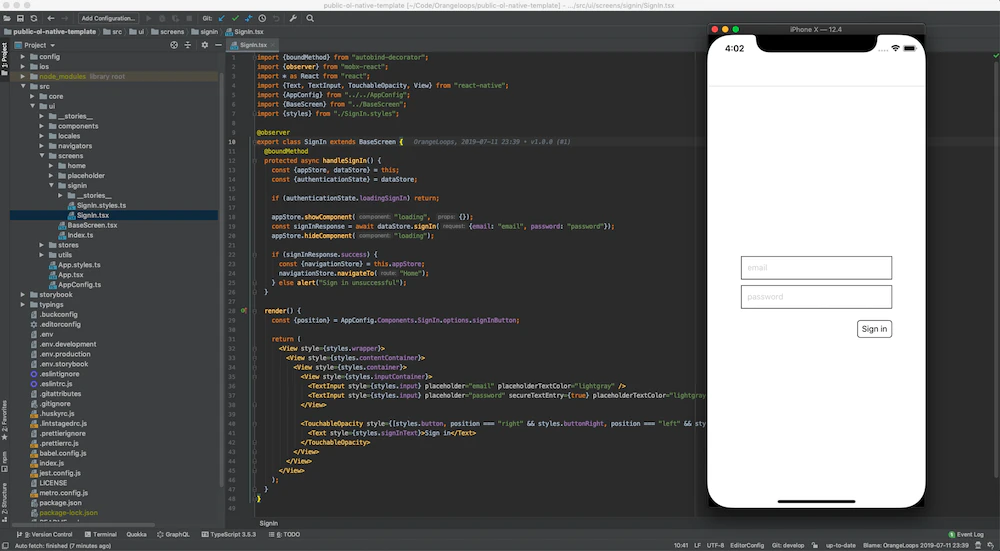Click the lock icon in status bar
This screenshot has height=551, width=1000.
(815, 545)
